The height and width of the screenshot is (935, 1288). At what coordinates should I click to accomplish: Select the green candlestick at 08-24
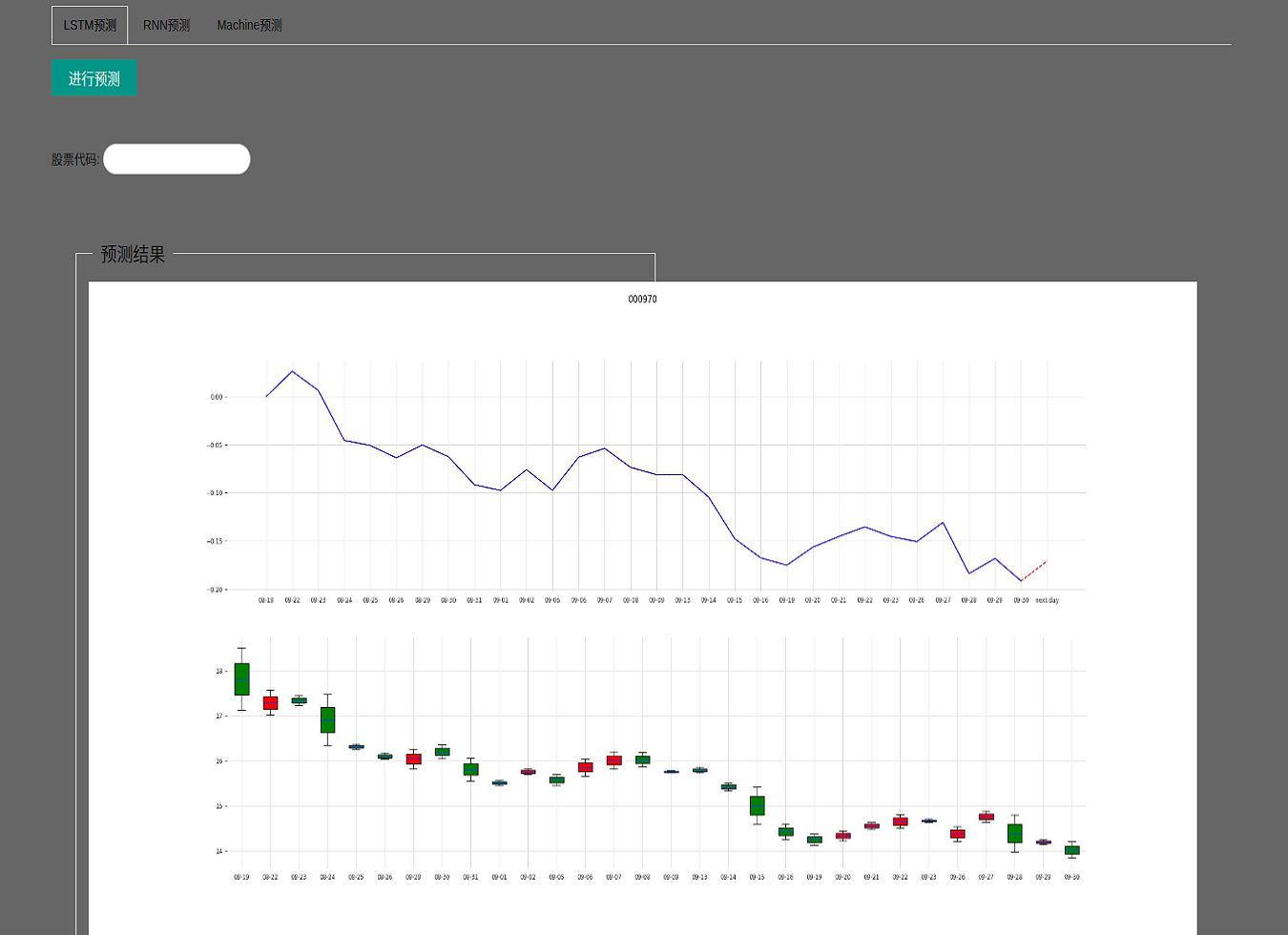327,719
